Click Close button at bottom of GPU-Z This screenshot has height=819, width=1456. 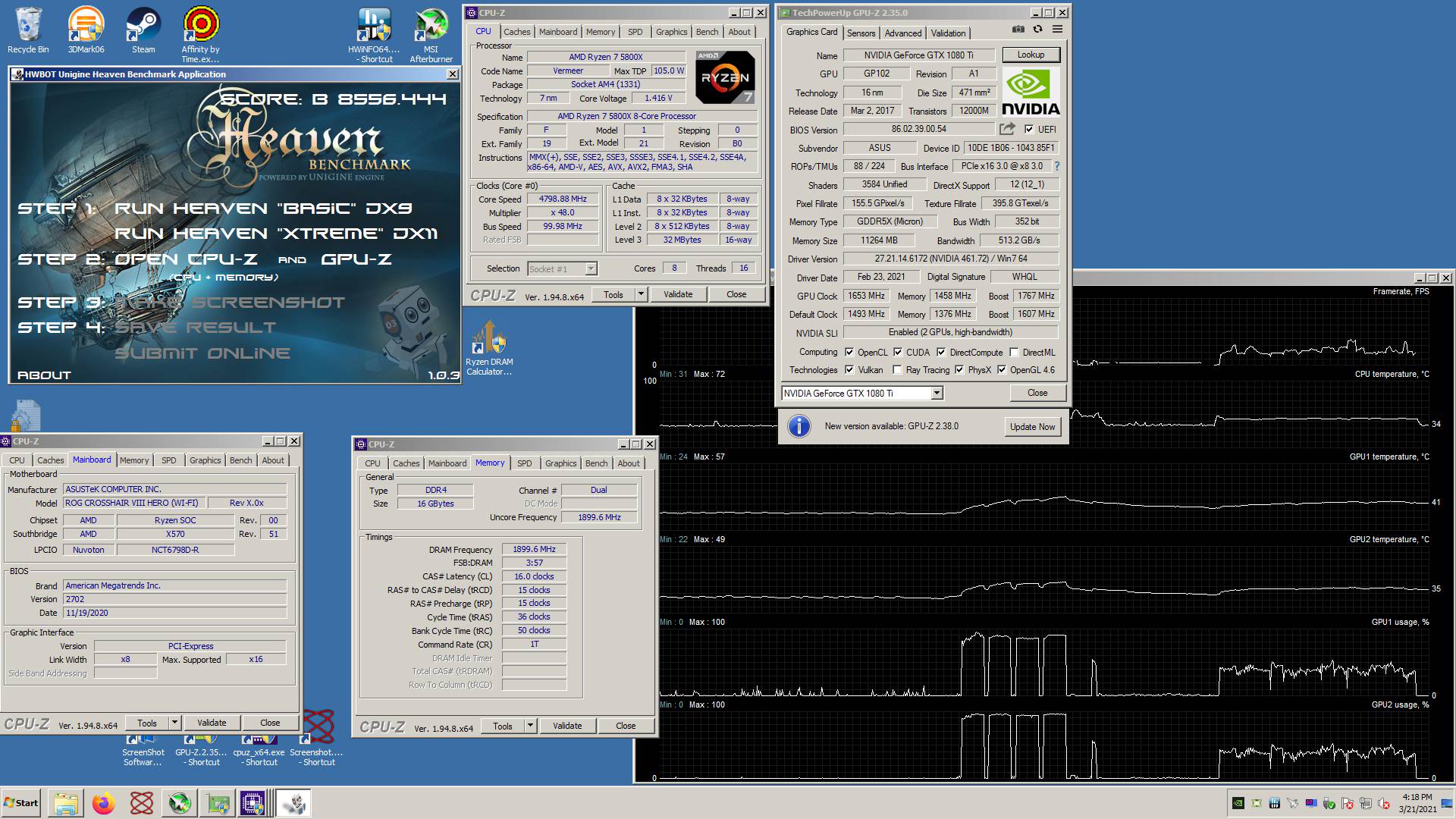pos(1037,393)
